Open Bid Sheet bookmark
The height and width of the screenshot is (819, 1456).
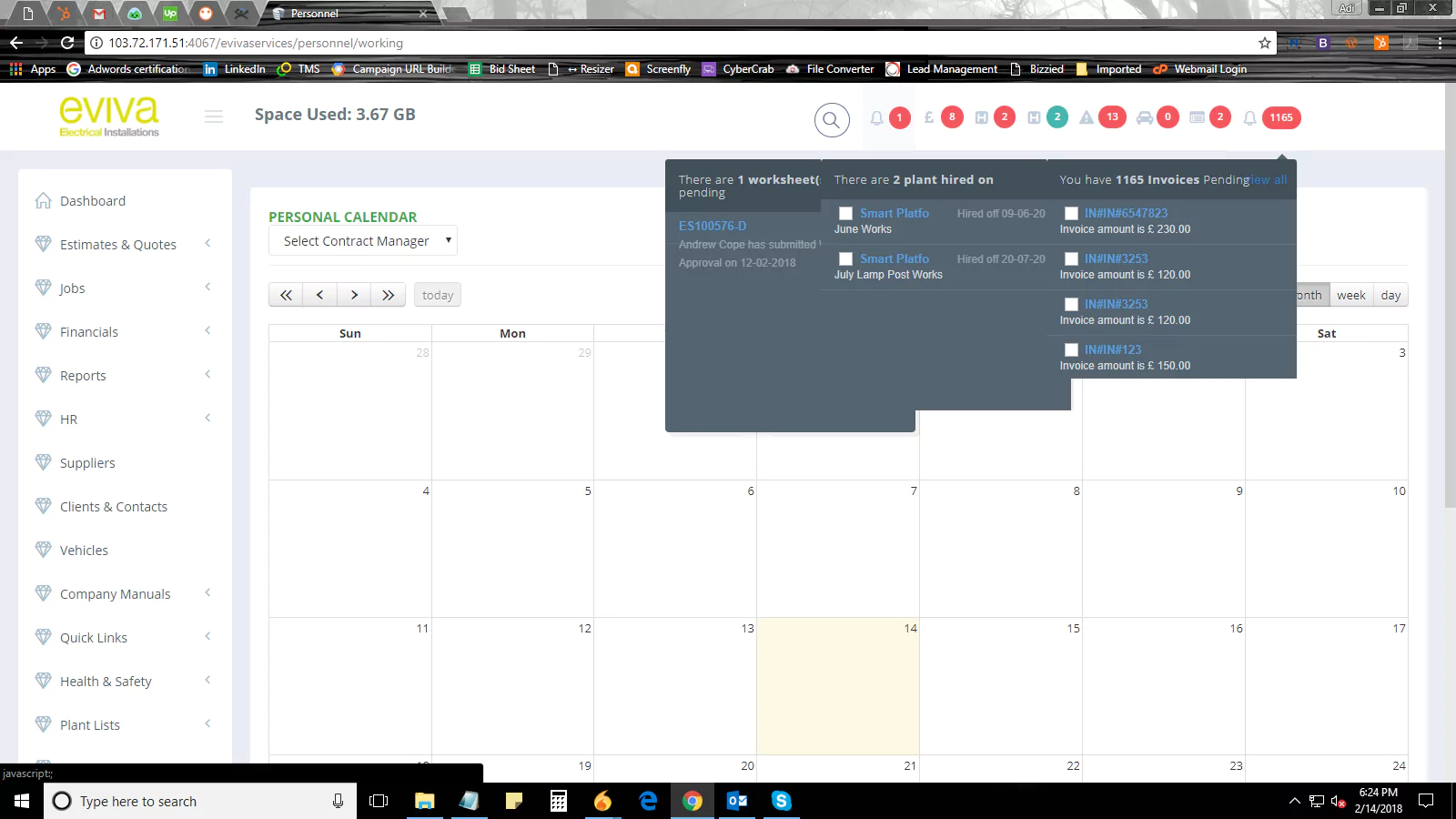click(x=502, y=69)
